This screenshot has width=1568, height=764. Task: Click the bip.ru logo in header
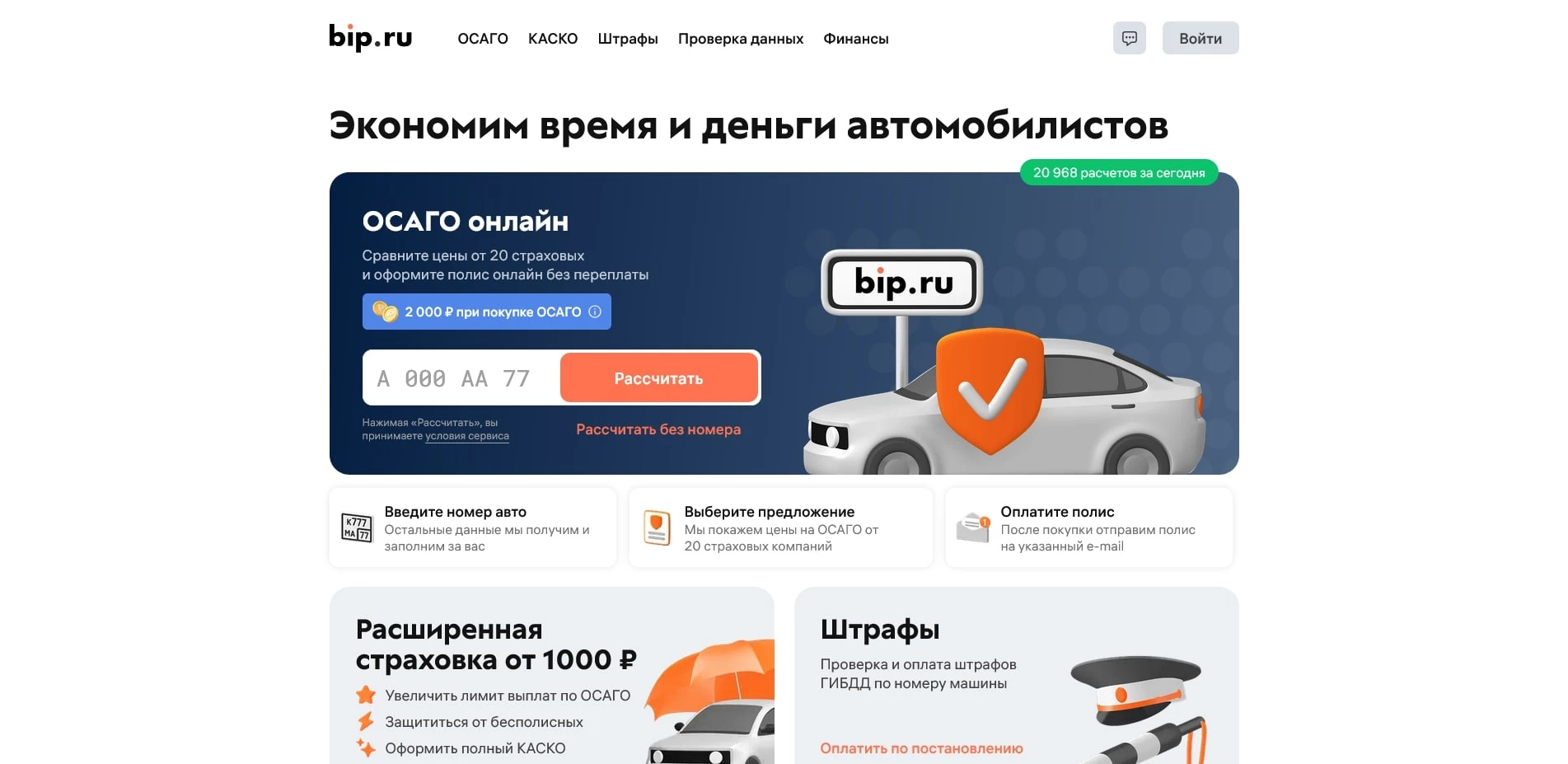pyautogui.click(x=371, y=37)
